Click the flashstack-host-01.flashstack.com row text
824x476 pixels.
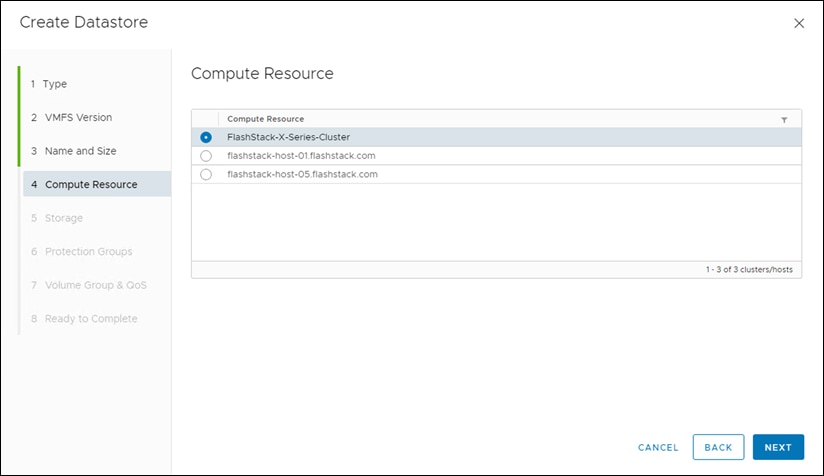click(x=301, y=156)
